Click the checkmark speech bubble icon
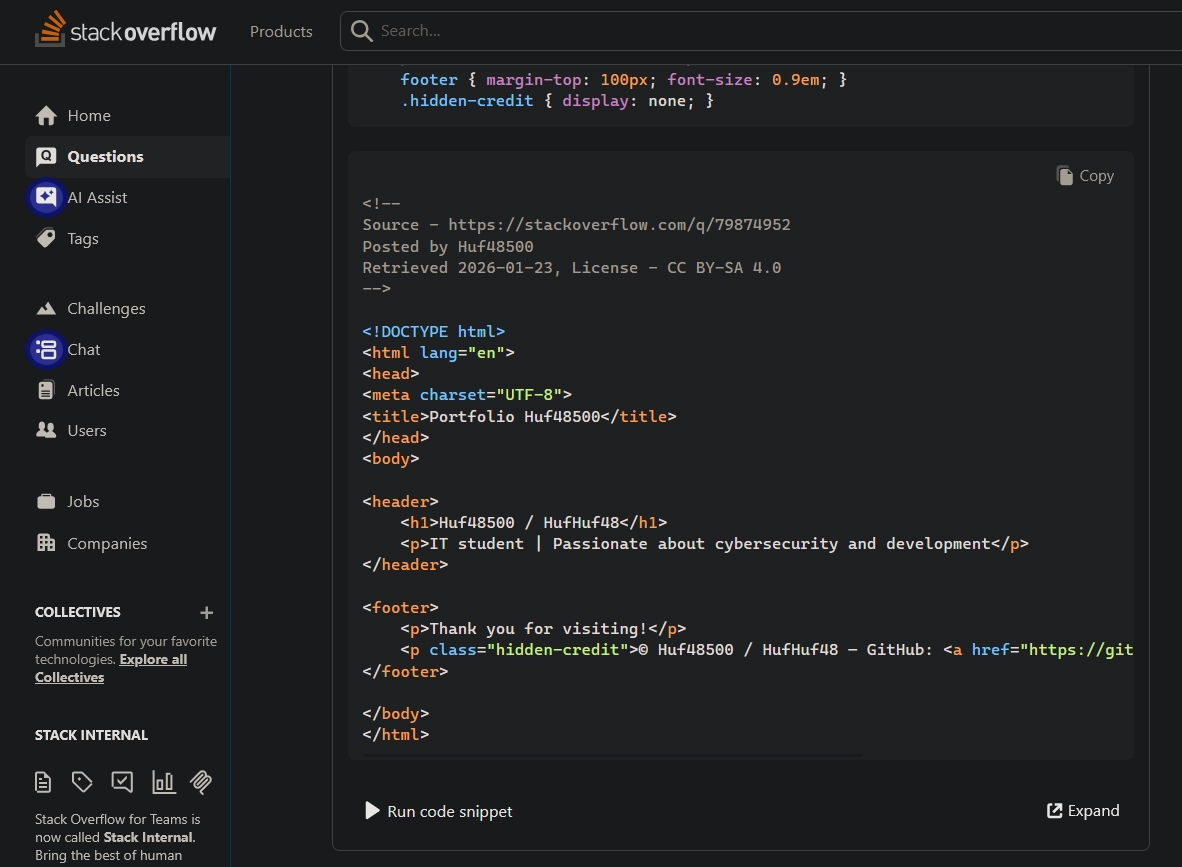Screen dimensions: 1182x867 [x=122, y=782]
